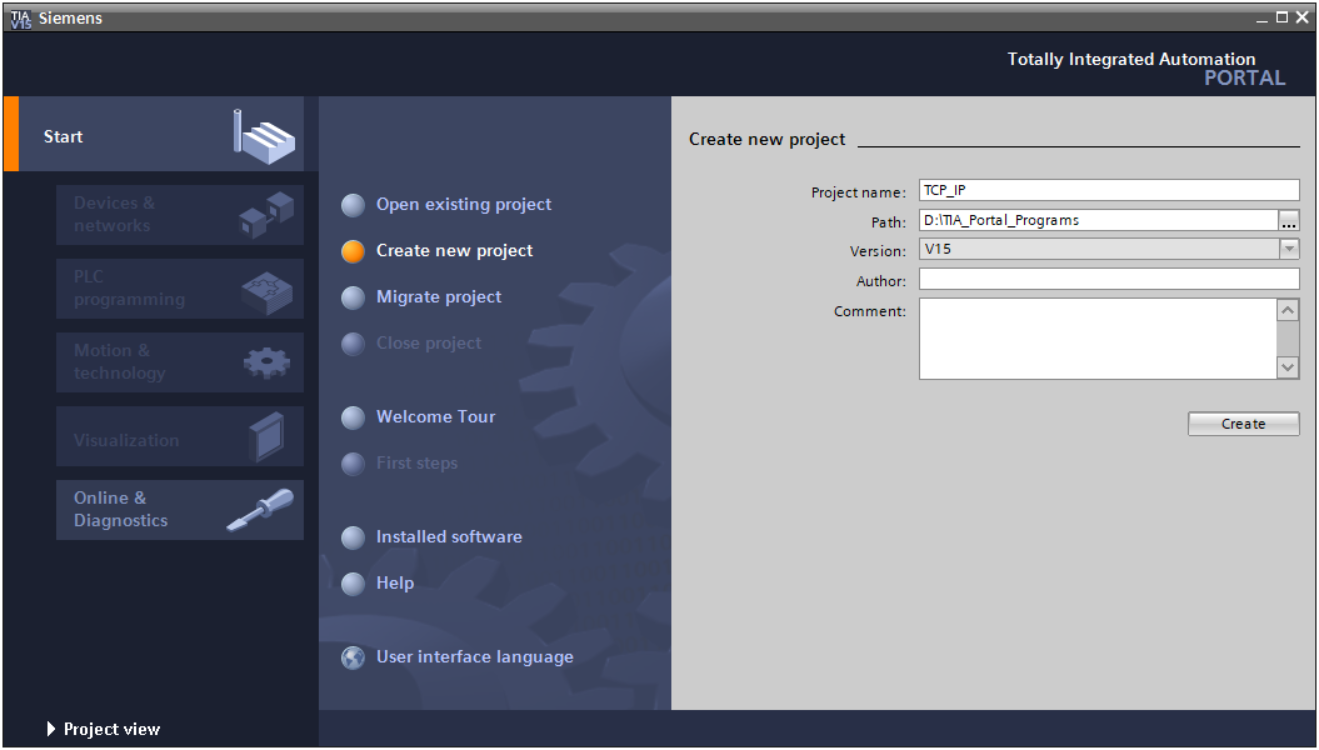Open the Version dropdown arrow
The image size is (1319, 750).
tap(1289, 250)
